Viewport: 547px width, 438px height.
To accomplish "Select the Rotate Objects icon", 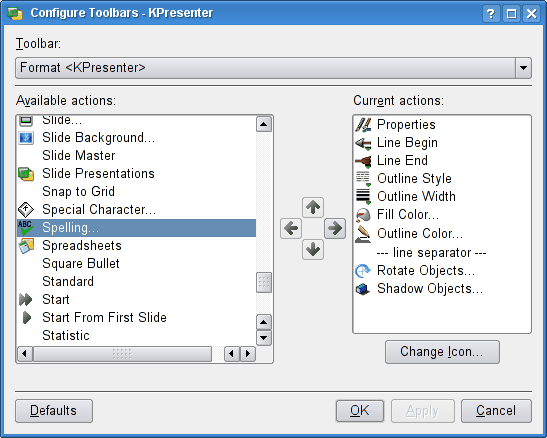I will tap(363, 271).
